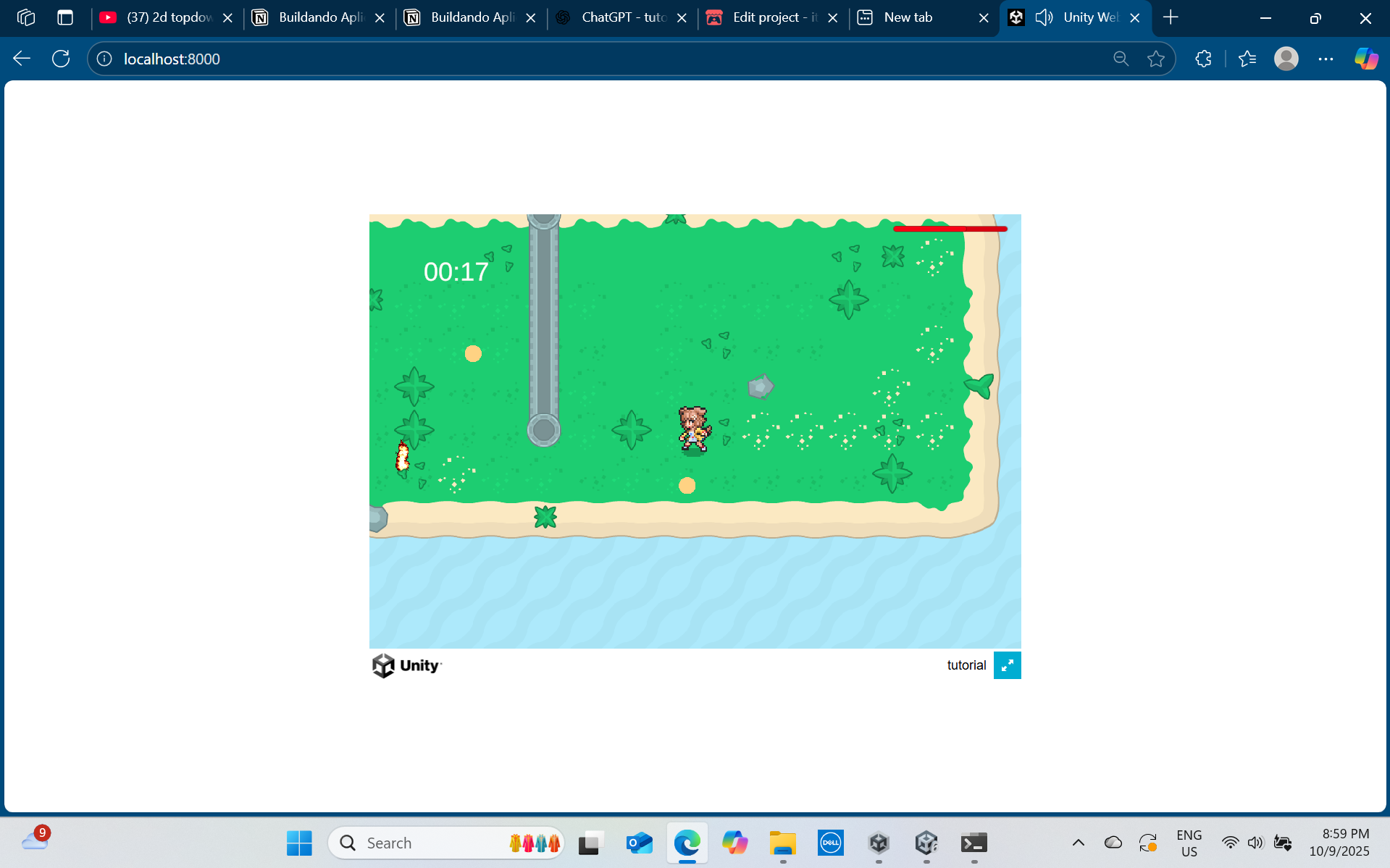The height and width of the screenshot is (868, 1390).
Task: Click the zoom magnifier in the address bar
Action: coord(1121,59)
